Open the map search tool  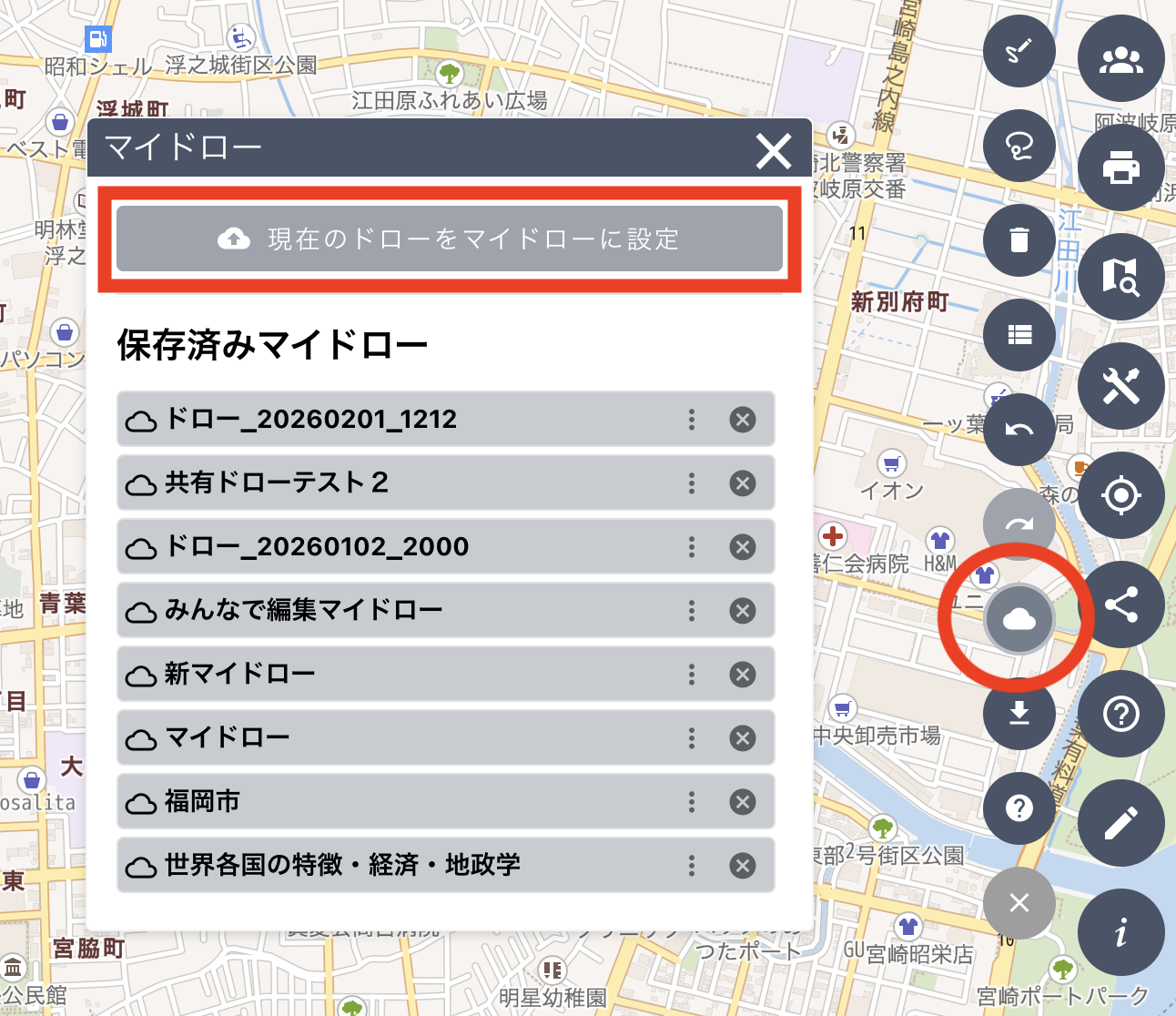tap(1121, 277)
